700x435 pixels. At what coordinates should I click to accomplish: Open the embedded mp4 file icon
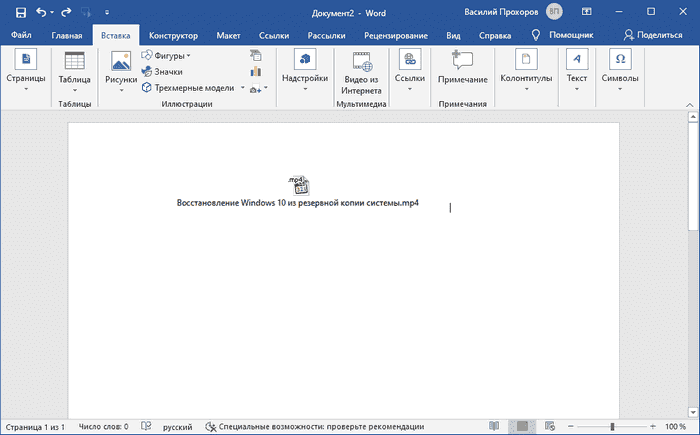coord(298,185)
